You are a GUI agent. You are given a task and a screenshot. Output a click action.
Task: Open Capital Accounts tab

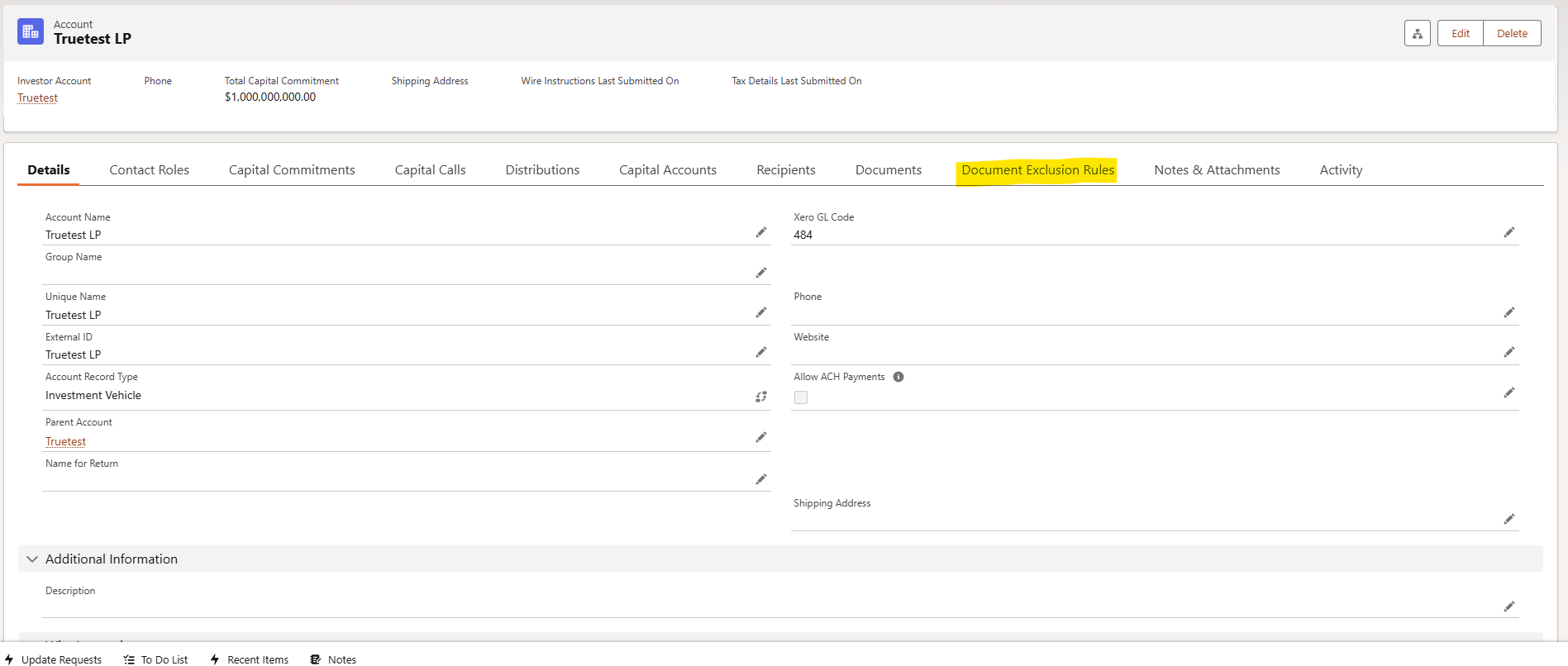[668, 169]
